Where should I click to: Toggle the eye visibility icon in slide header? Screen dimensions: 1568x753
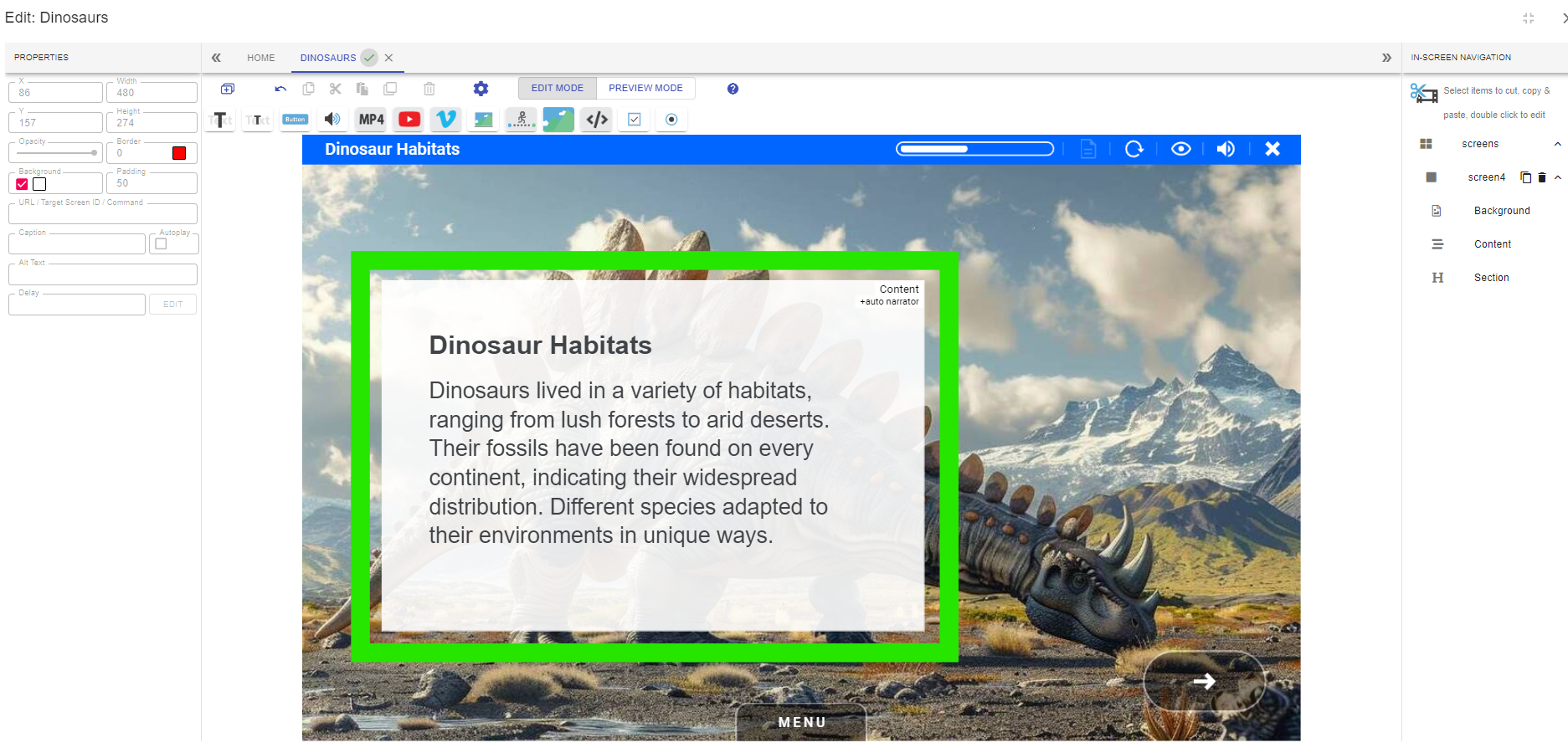[x=1181, y=149]
